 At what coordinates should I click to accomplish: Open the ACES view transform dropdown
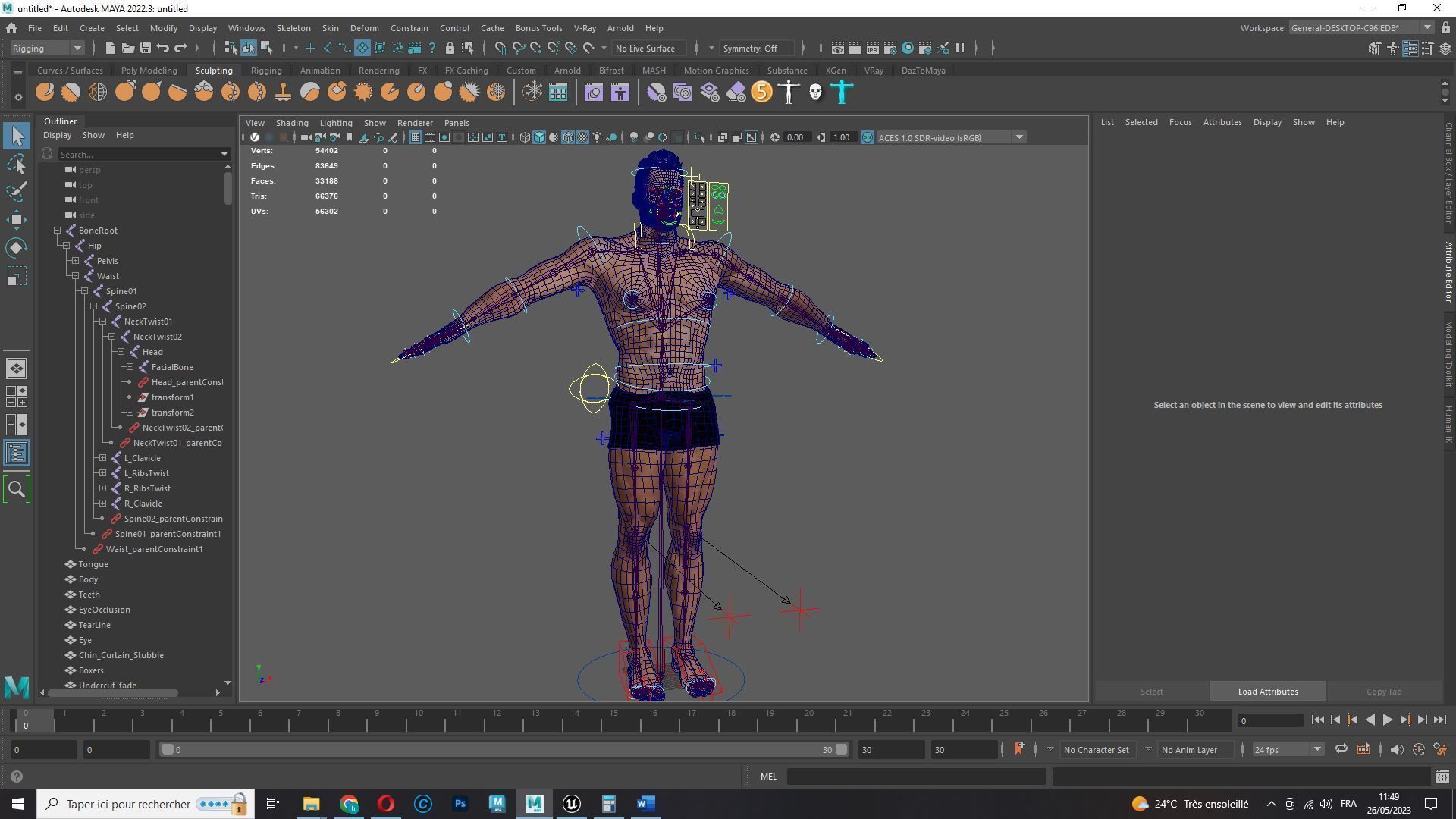click(951, 137)
